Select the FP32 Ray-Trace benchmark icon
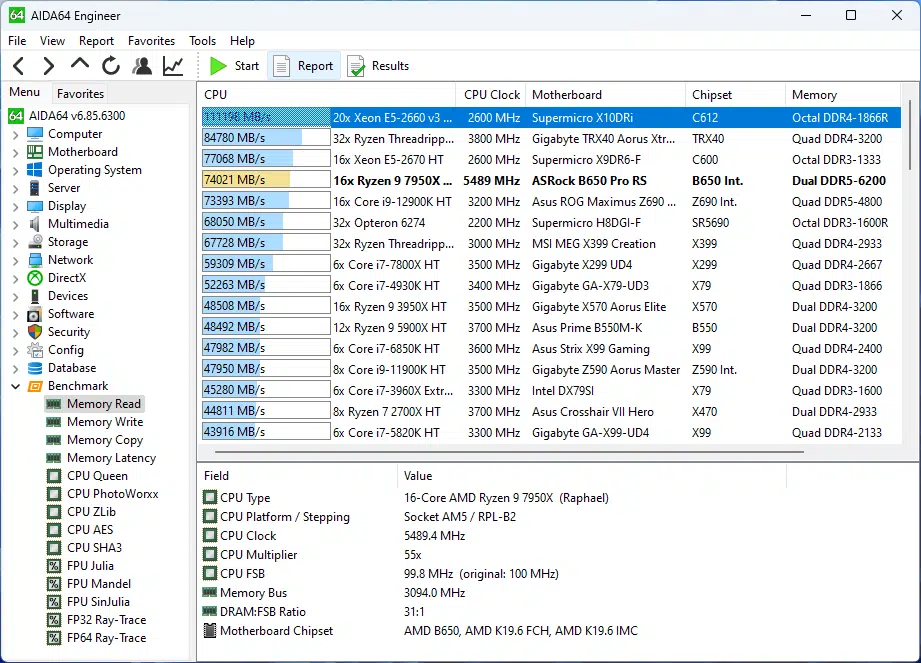This screenshot has width=921, height=663. pos(53,620)
